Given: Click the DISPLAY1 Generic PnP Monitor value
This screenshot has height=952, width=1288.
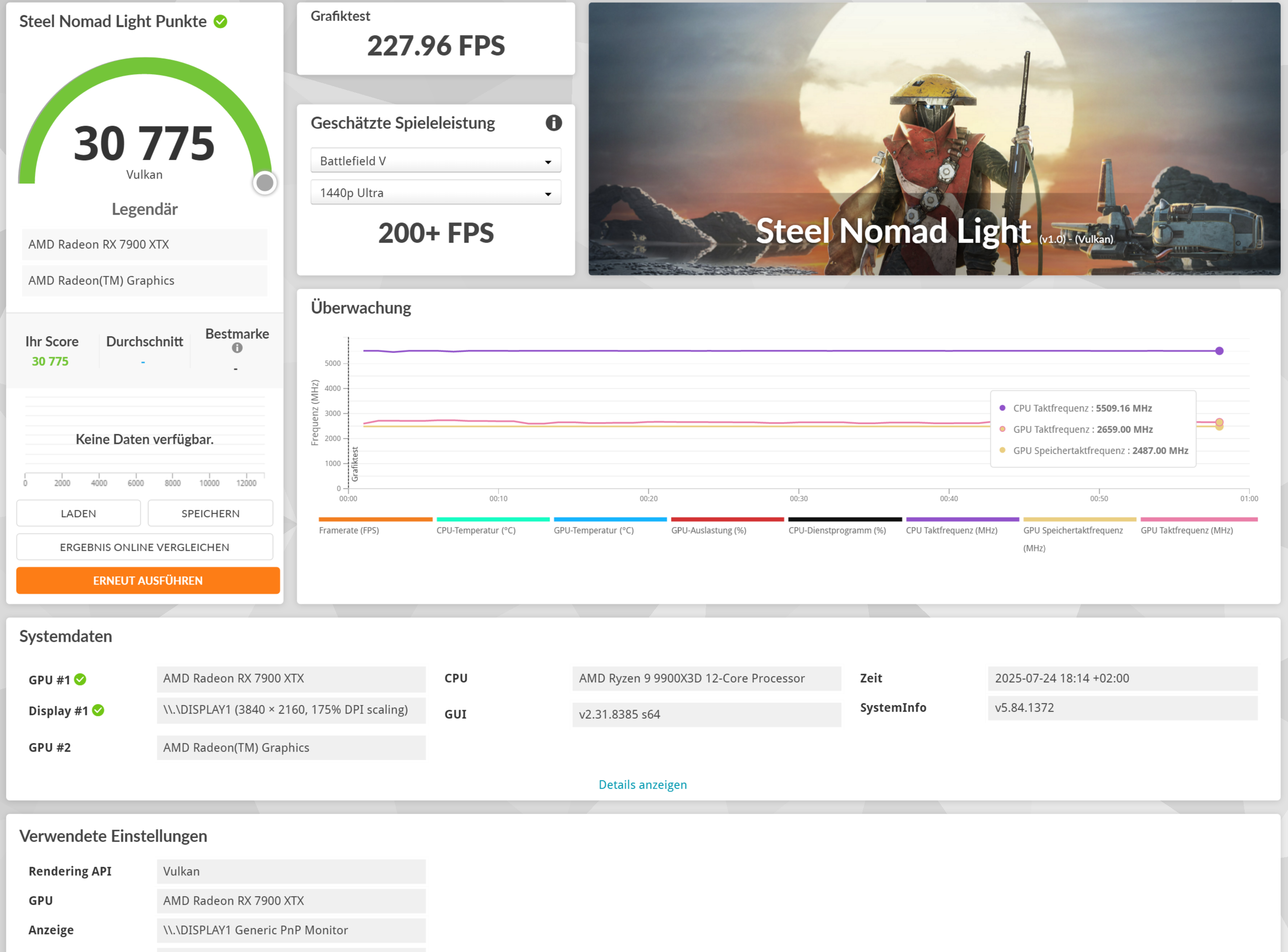Looking at the screenshot, I should click(291, 930).
